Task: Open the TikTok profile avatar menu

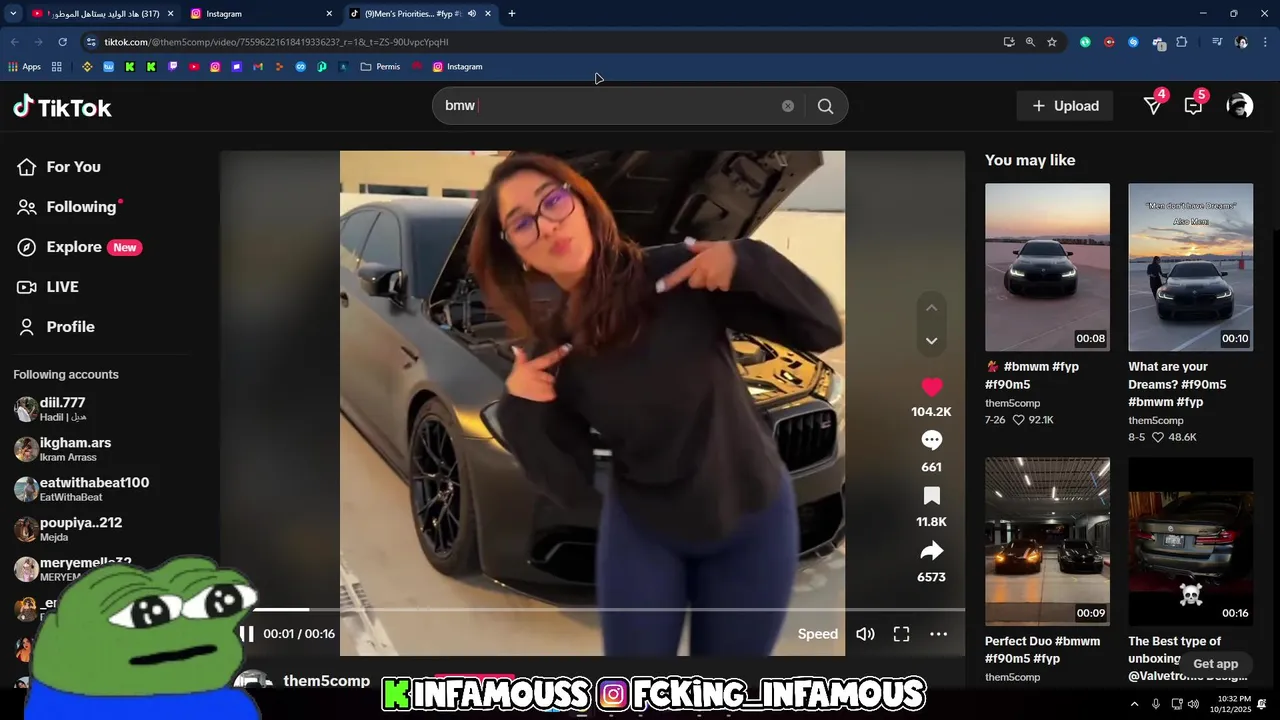Action: pos(1239,106)
